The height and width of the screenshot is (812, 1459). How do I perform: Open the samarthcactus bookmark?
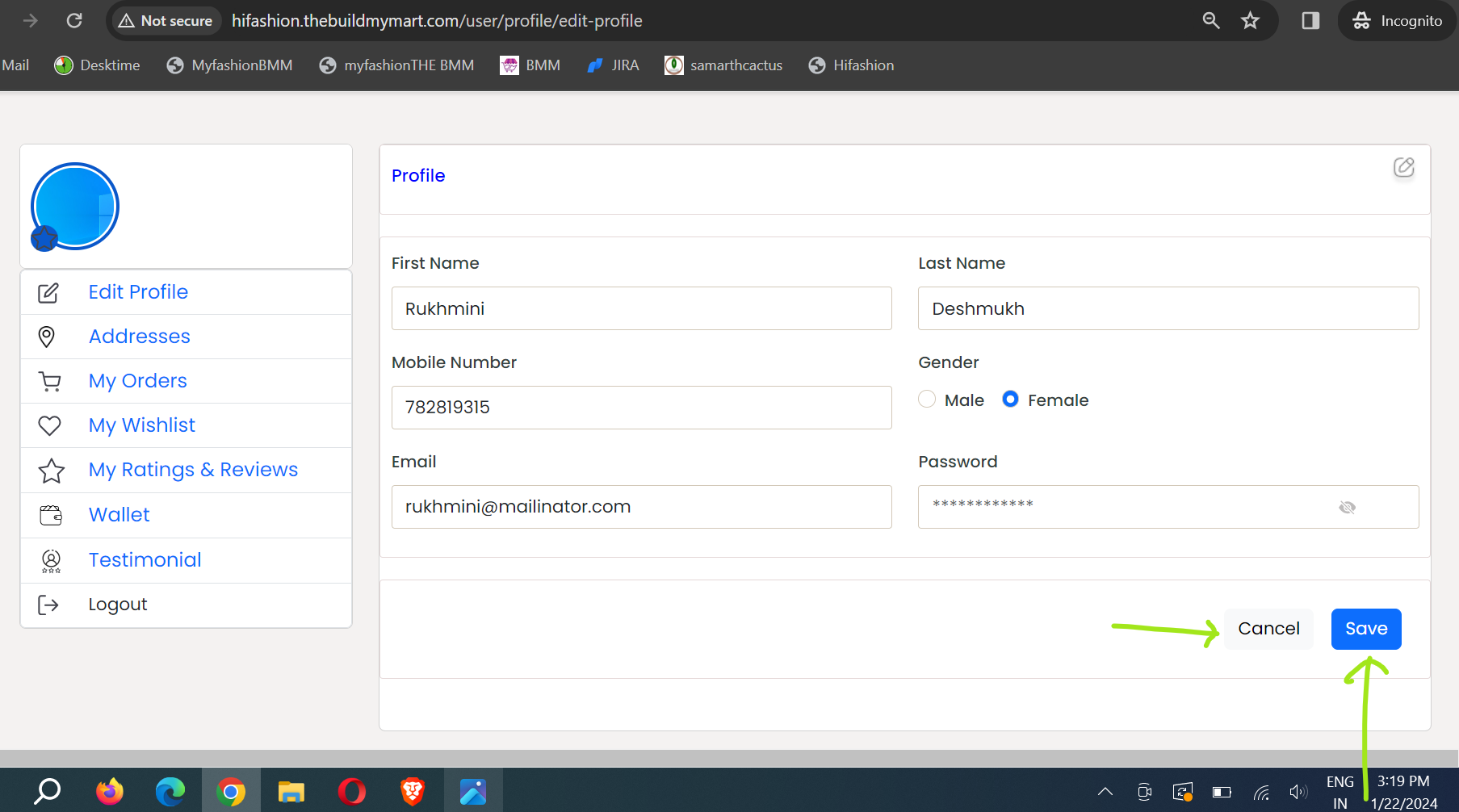[x=723, y=65]
